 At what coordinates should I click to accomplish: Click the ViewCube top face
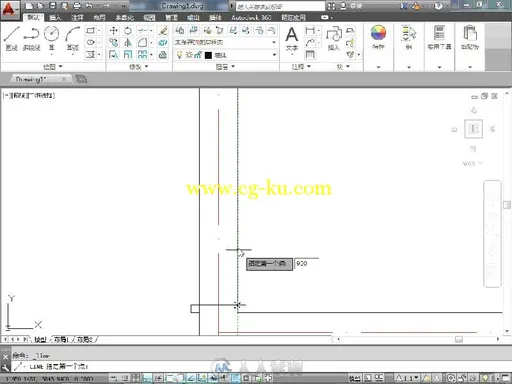click(x=473, y=129)
